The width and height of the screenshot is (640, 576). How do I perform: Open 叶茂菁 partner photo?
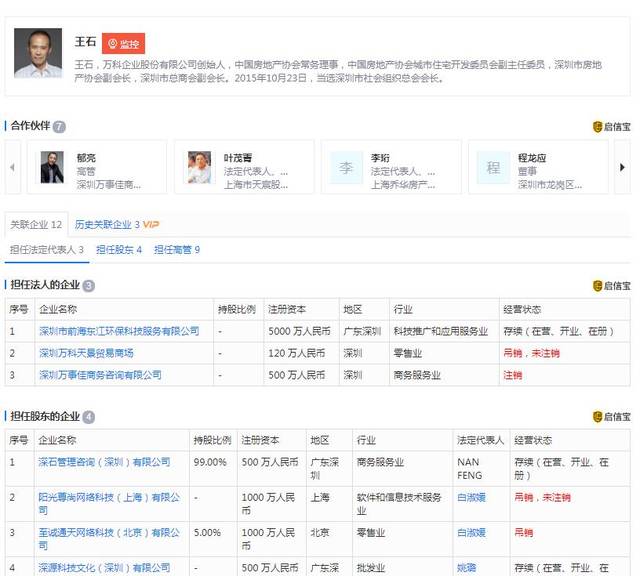click(199, 167)
